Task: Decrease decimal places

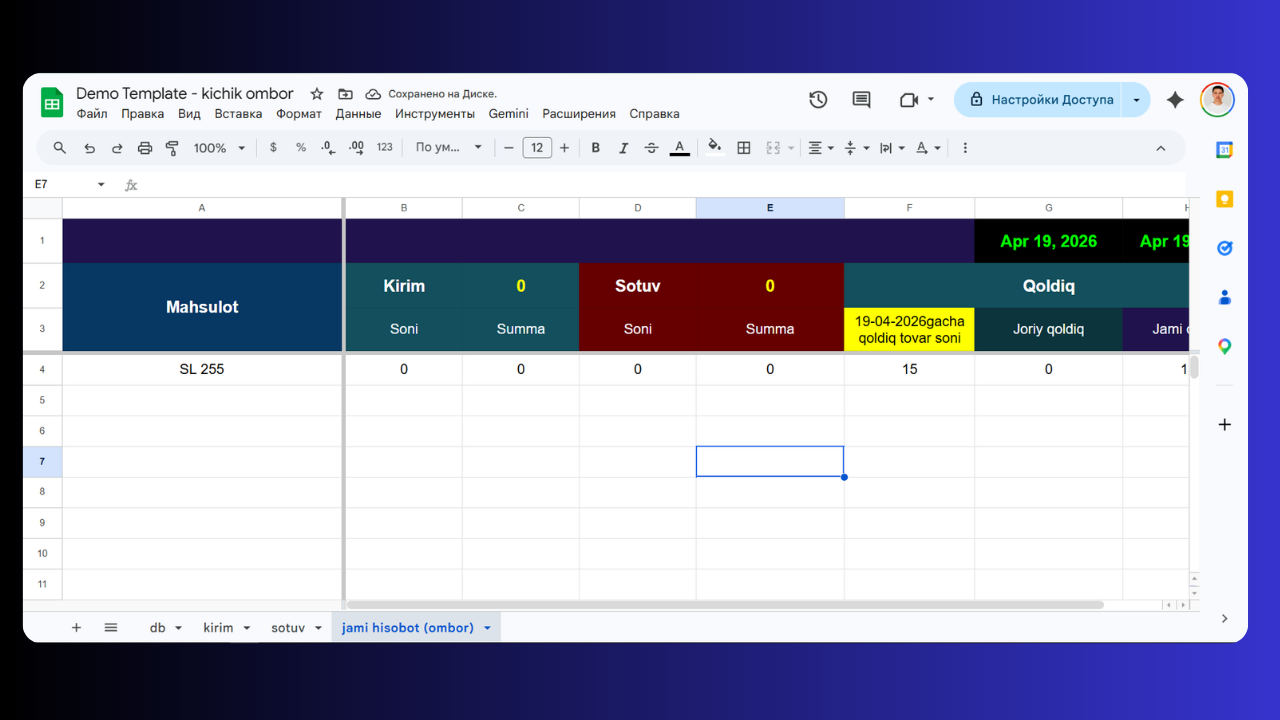Action: 328,148
